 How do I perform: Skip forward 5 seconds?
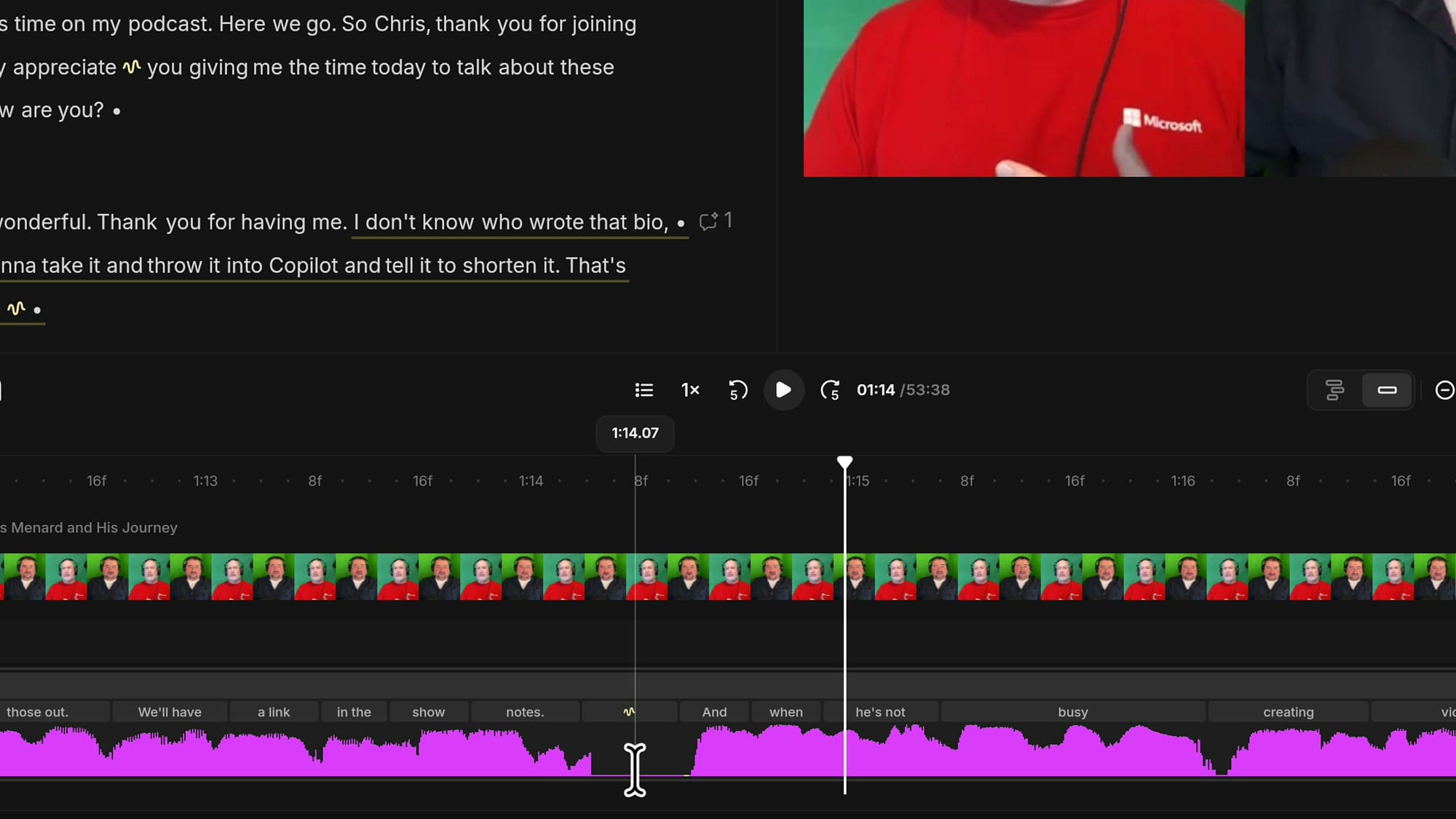(830, 390)
